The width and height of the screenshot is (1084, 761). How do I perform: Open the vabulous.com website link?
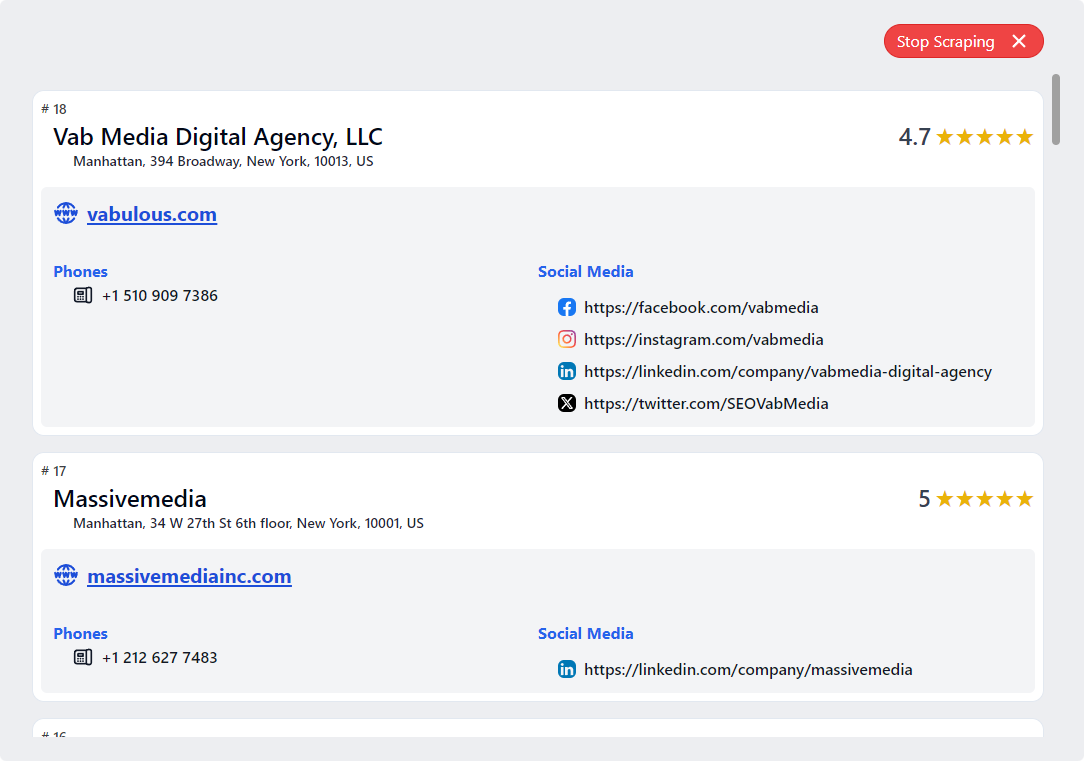click(152, 215)
